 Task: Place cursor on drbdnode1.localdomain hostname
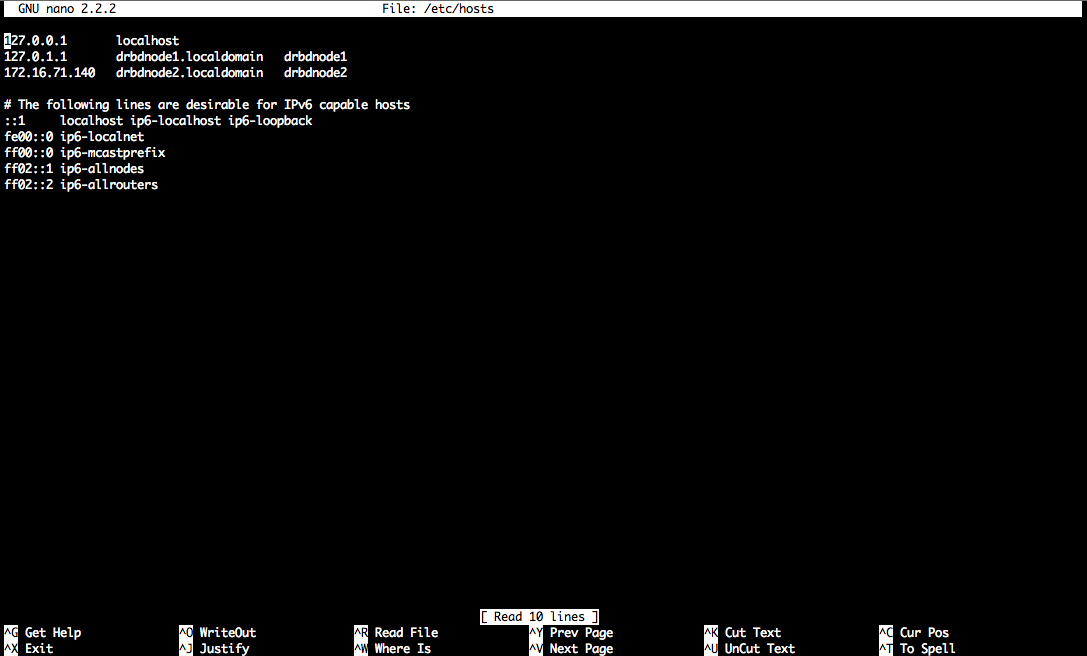189,56
